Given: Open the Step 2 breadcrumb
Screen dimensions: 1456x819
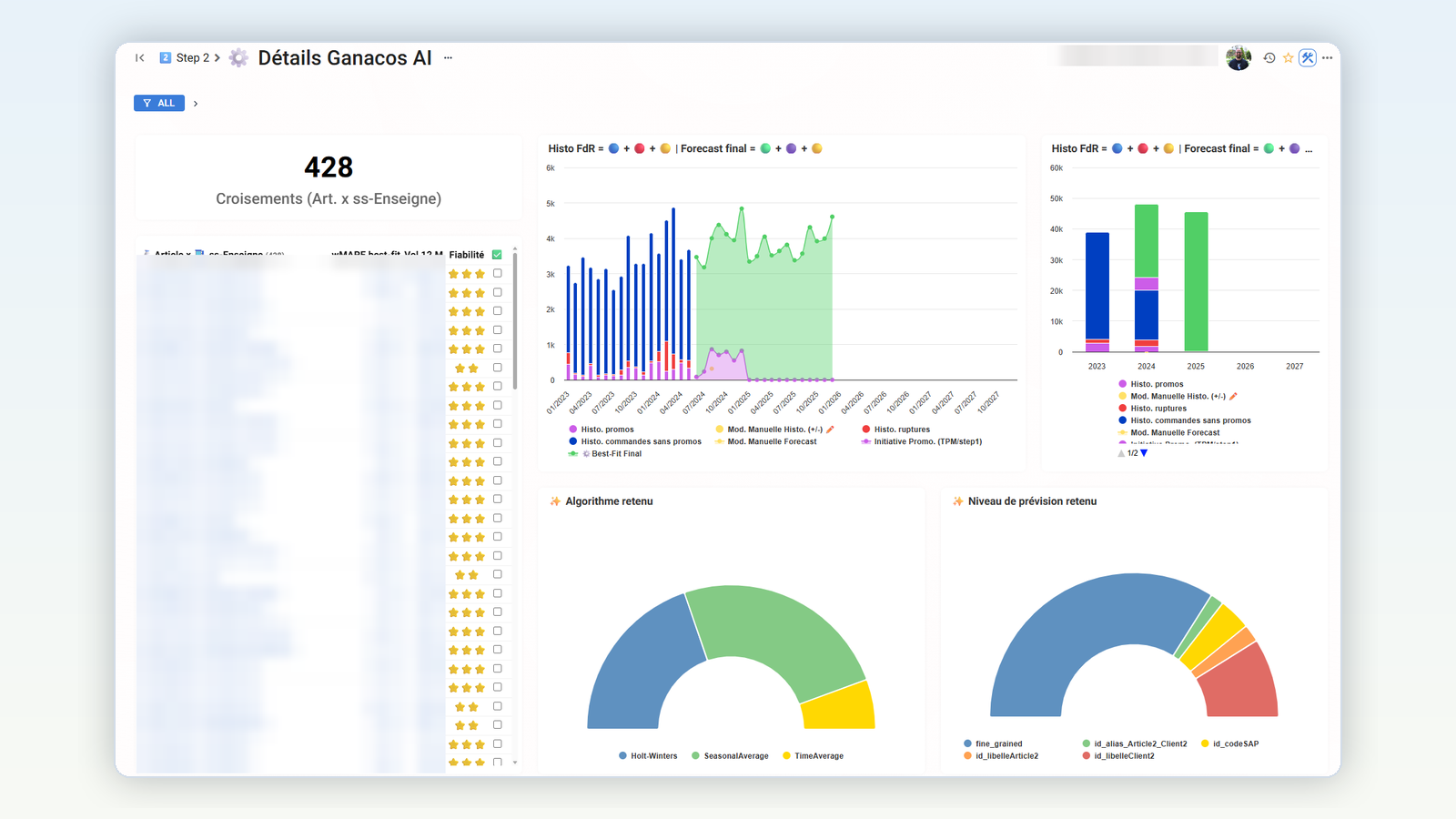Looking at the screenshot, I should tap(184, 57).
